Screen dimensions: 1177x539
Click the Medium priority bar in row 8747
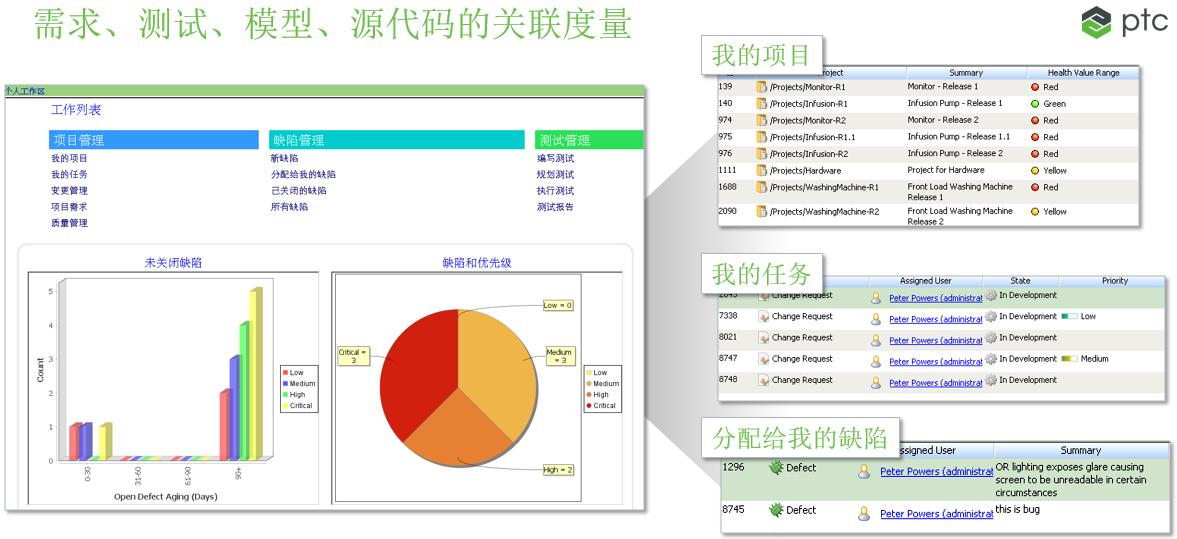coord(1068,359)
